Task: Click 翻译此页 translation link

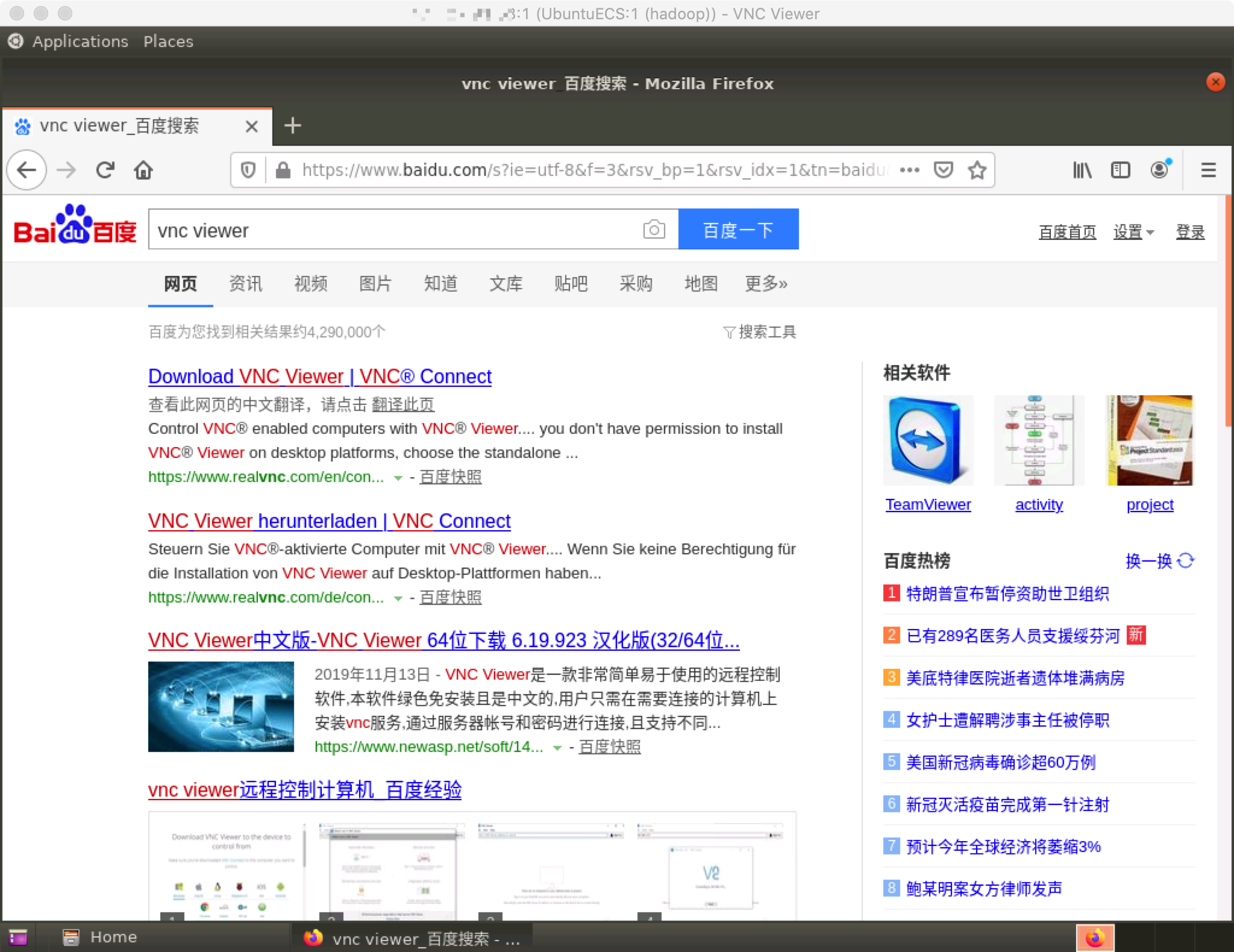Action: (x=403, y=404)
